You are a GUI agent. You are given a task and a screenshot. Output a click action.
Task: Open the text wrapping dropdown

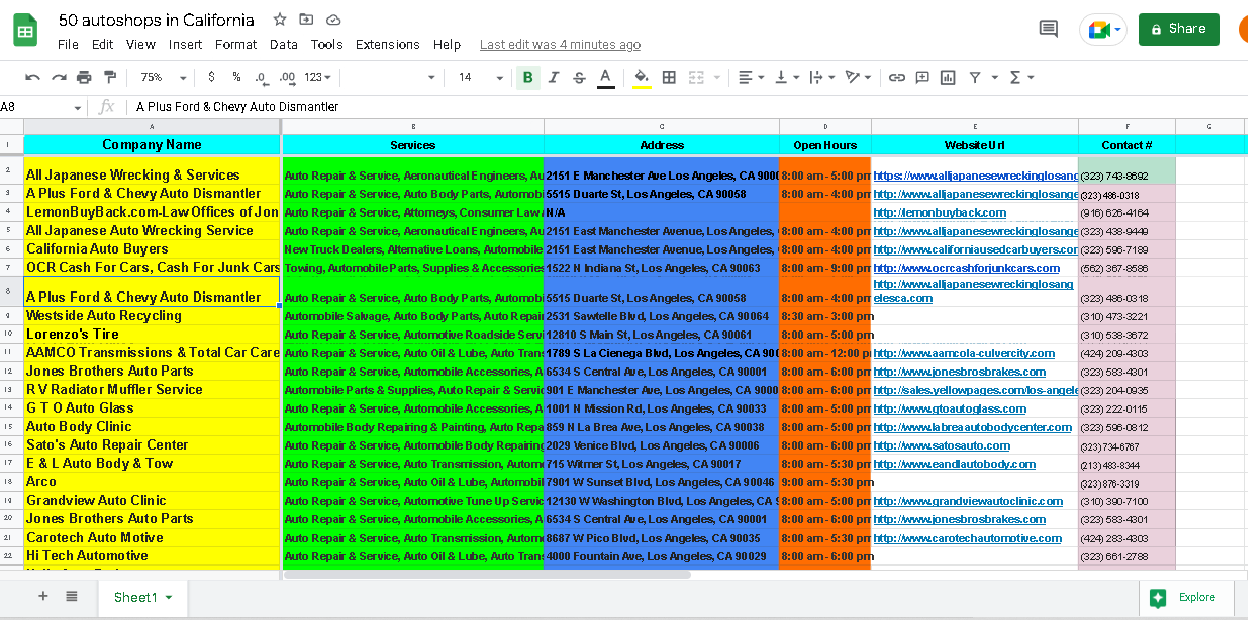(822, 77)
